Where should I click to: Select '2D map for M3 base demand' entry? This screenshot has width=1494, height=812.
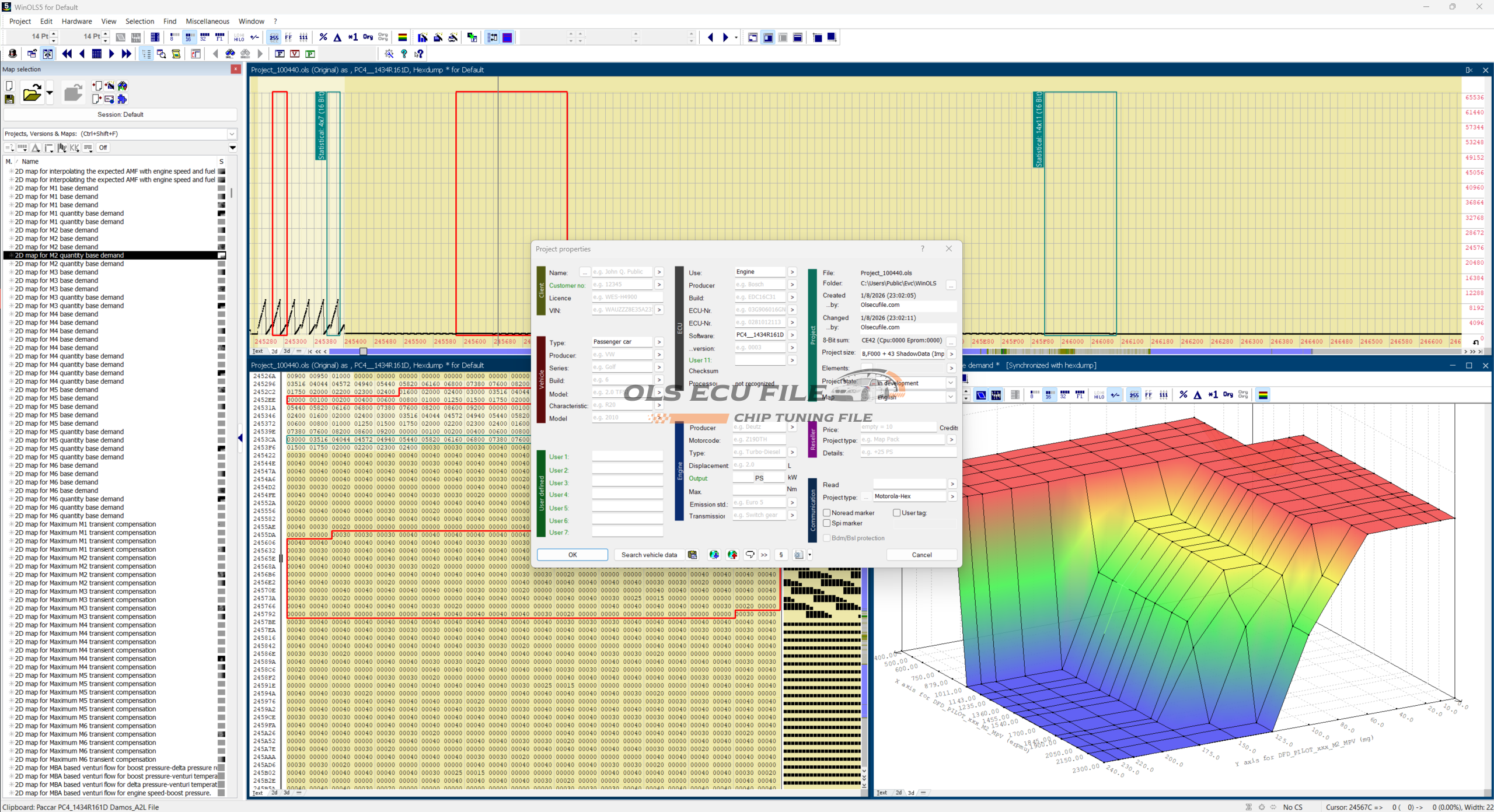[57, 272]
